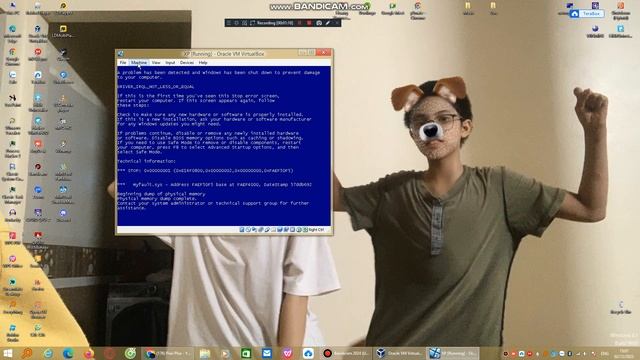Switch to the Bandicam taskbar button

point(345,353)
